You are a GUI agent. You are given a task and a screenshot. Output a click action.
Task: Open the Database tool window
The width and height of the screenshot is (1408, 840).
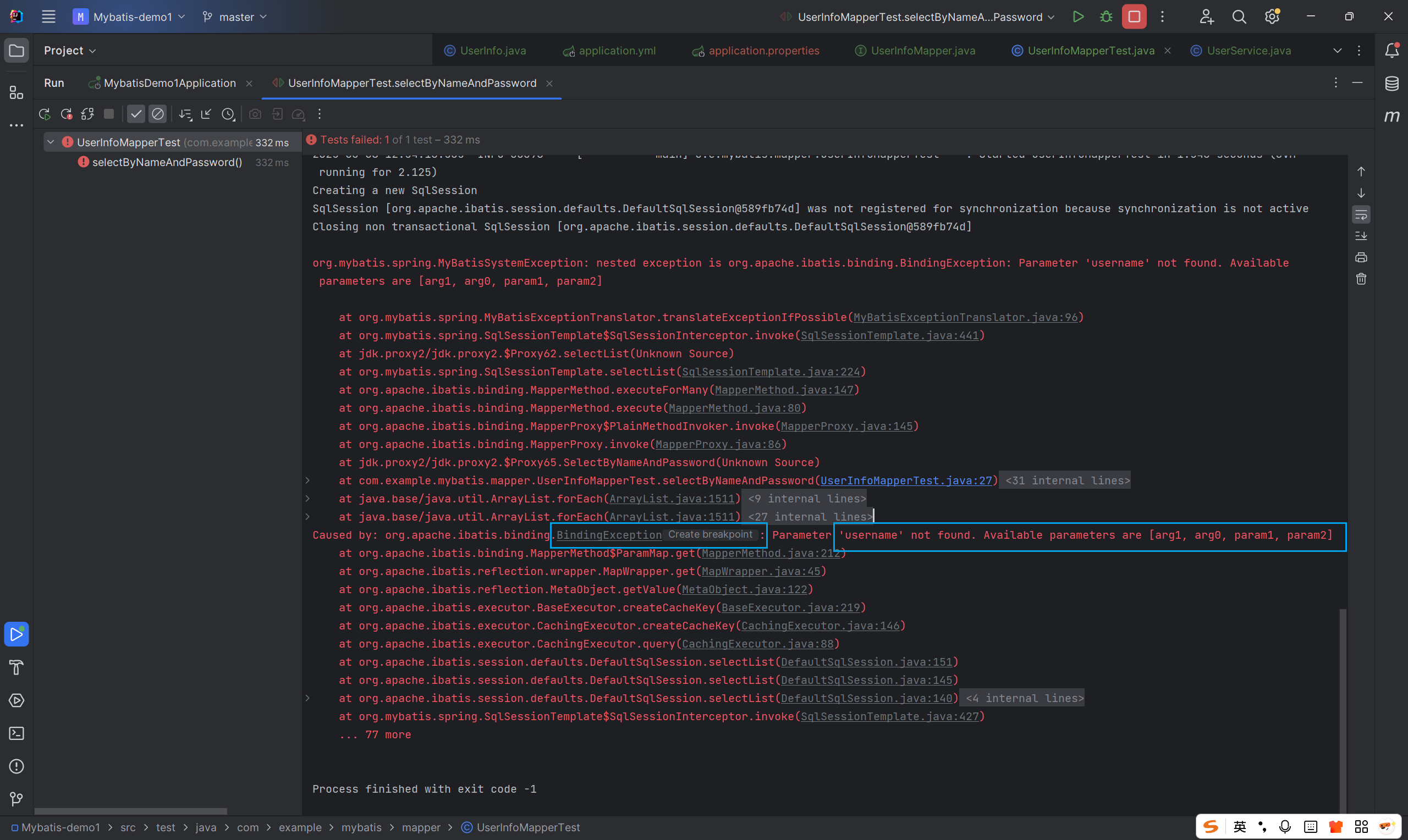(x=1391, y=84)
